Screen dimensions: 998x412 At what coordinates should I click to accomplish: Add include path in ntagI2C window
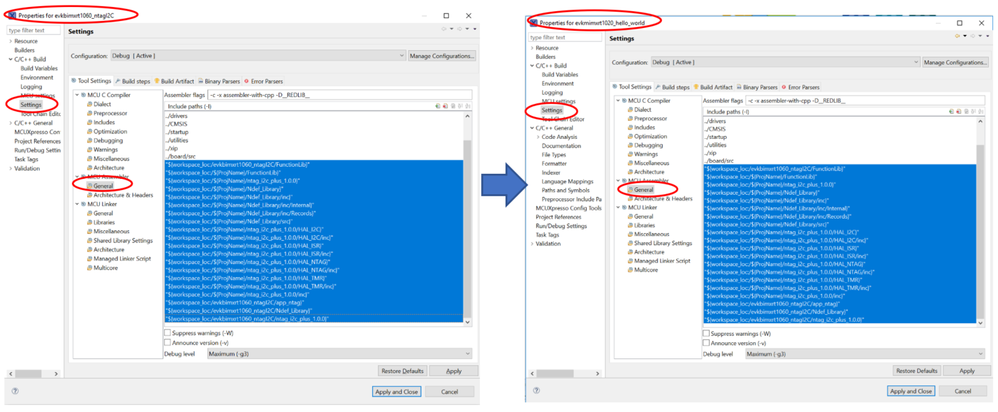(x=438, y=106)
